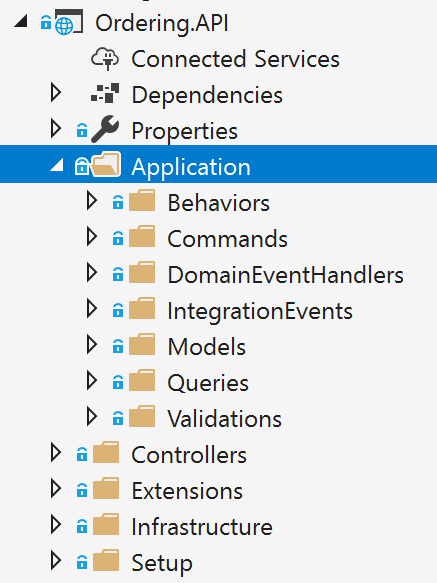The width and height of the screenshot is (437, 583).
Task: Click the Connected Services cloud icon
Action: click(x=105, y=59)
